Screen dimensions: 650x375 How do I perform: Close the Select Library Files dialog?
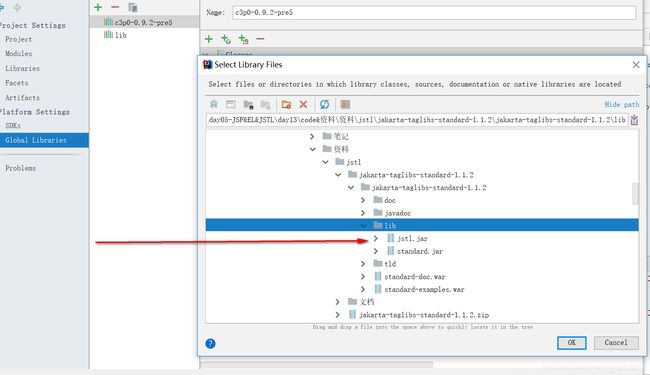click(x=636, y=65)
